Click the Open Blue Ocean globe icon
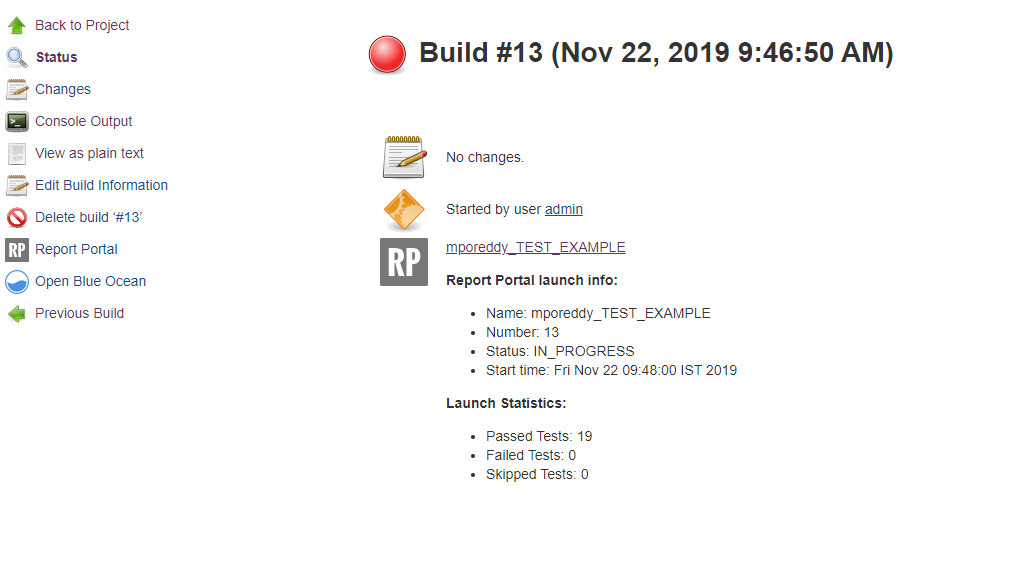Screen dimensions: 1015x579 pyautogui.click(x=16, y=280)
